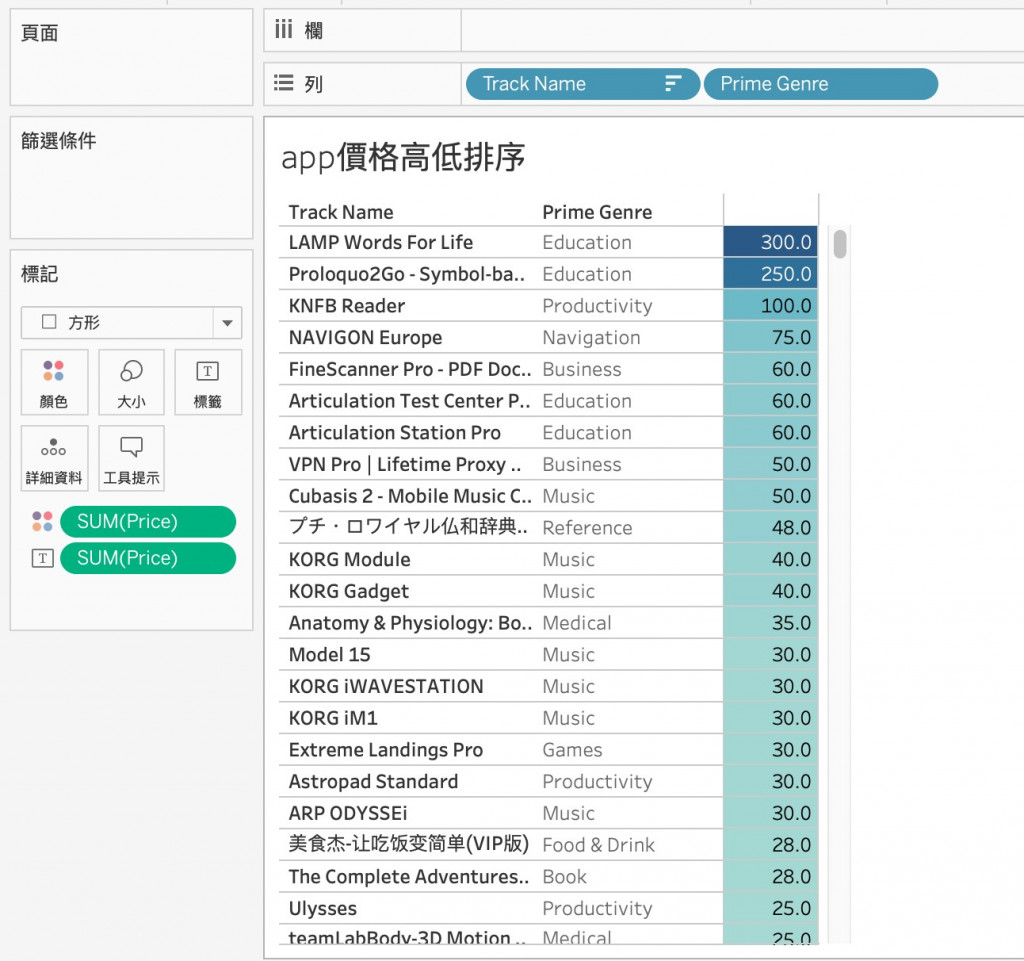Click the columns shelf icon next to 欄
The width and height of the screenshot is (1024, 961).
pyautogui.click(x=283, y=30)
